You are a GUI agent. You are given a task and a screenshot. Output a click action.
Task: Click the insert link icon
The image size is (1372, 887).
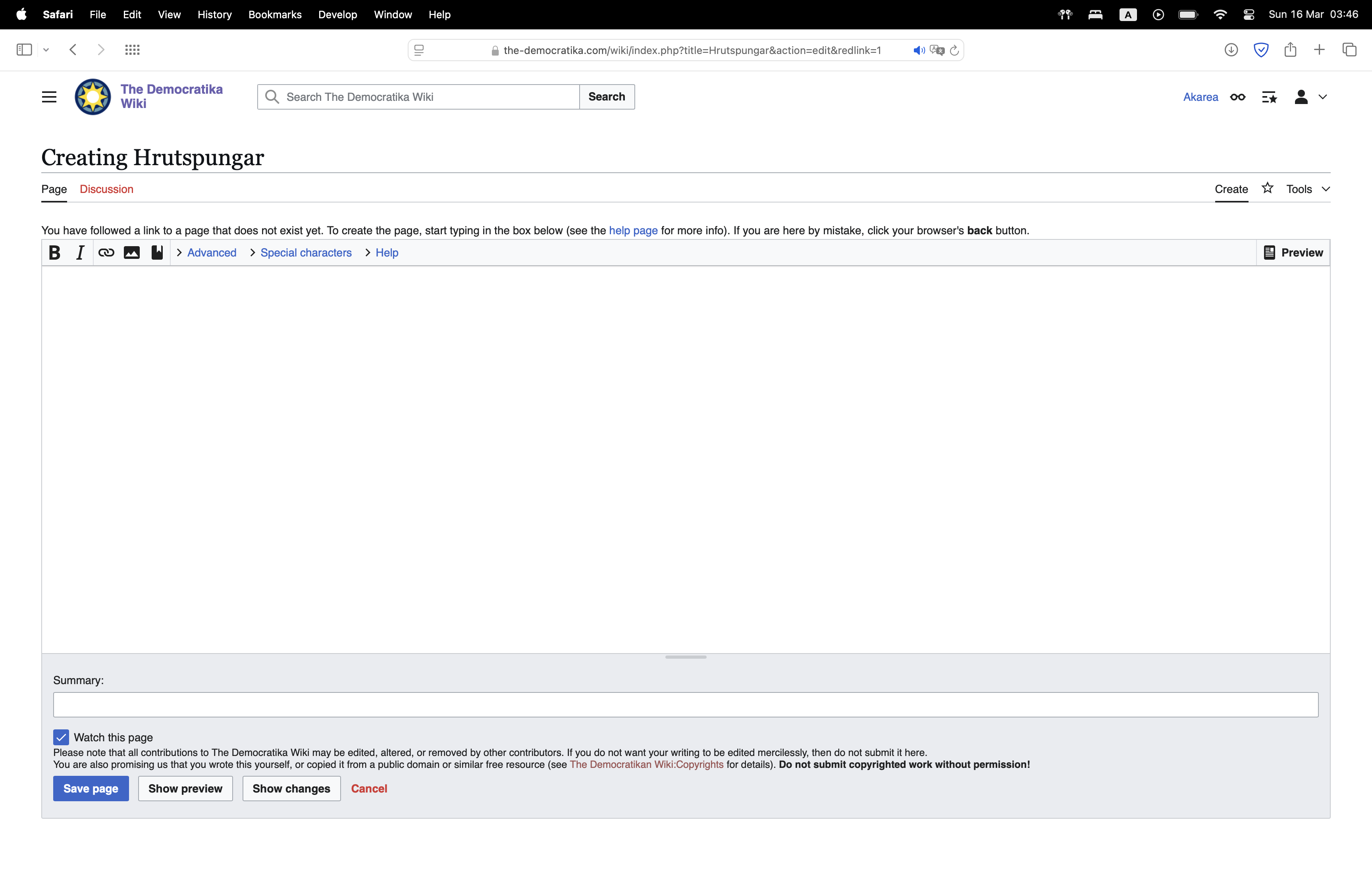pos(106,252)
